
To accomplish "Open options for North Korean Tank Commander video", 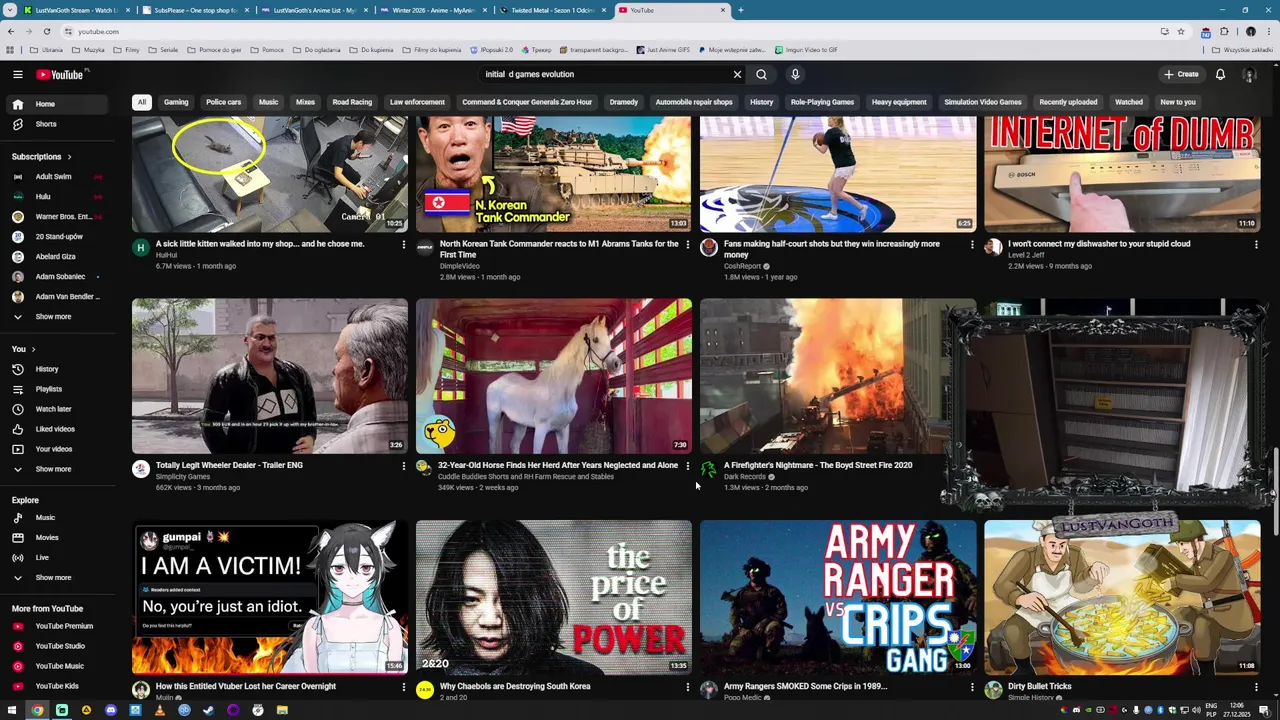I will click(x=688, y=244).
